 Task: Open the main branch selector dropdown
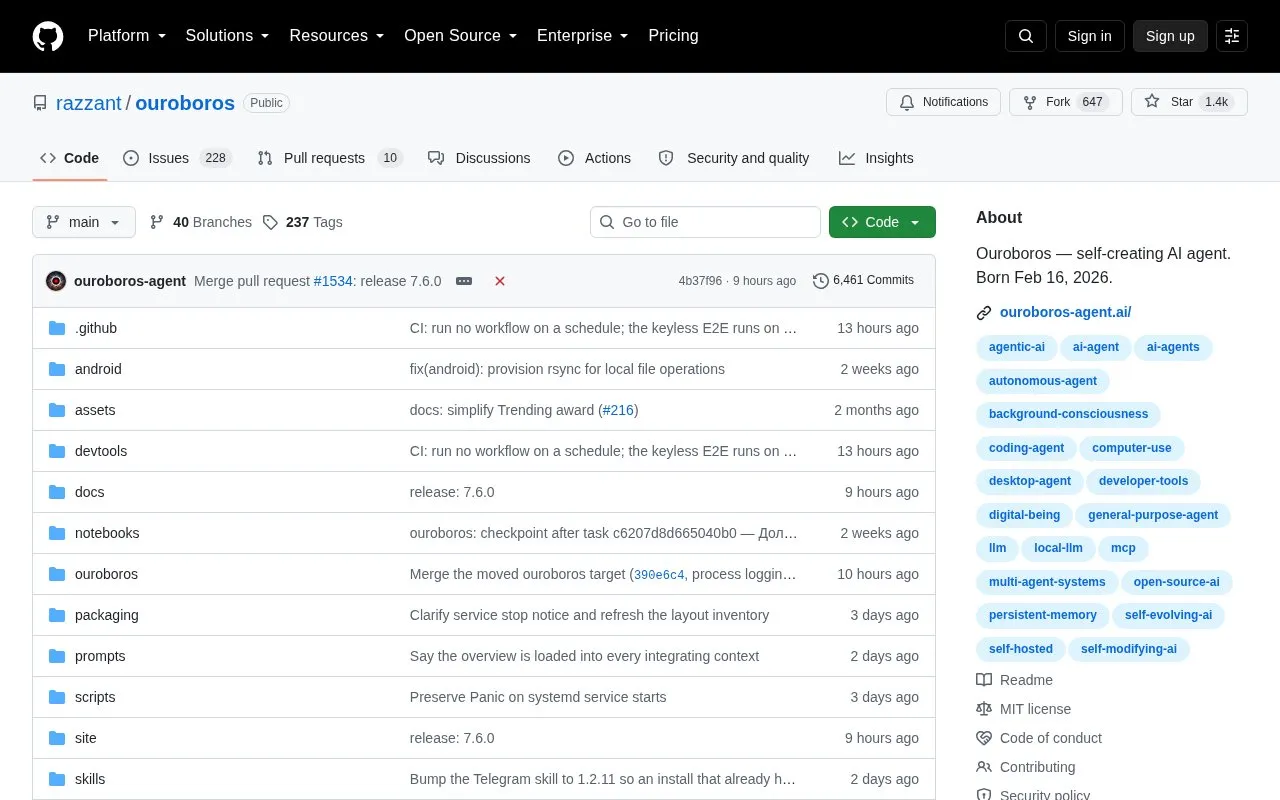[x=84, y=222]
